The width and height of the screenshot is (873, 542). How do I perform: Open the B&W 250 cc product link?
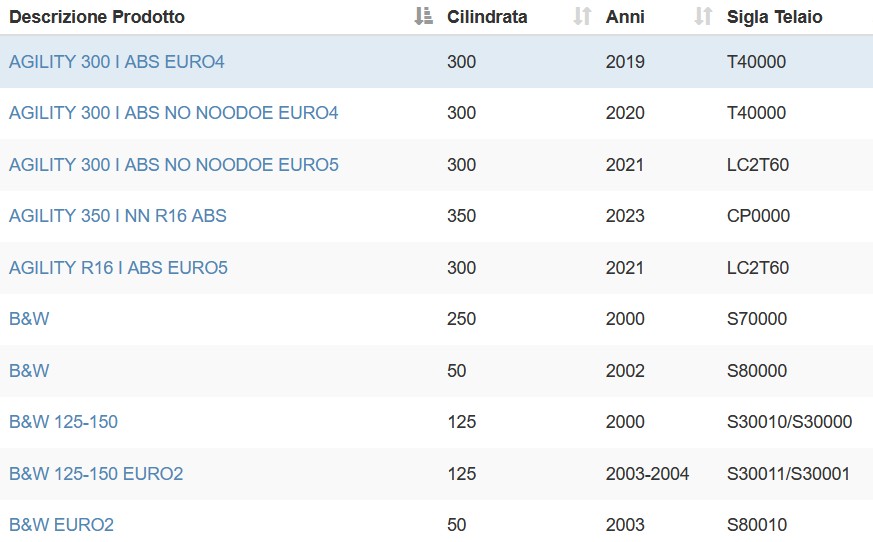[x=29, y=319]
